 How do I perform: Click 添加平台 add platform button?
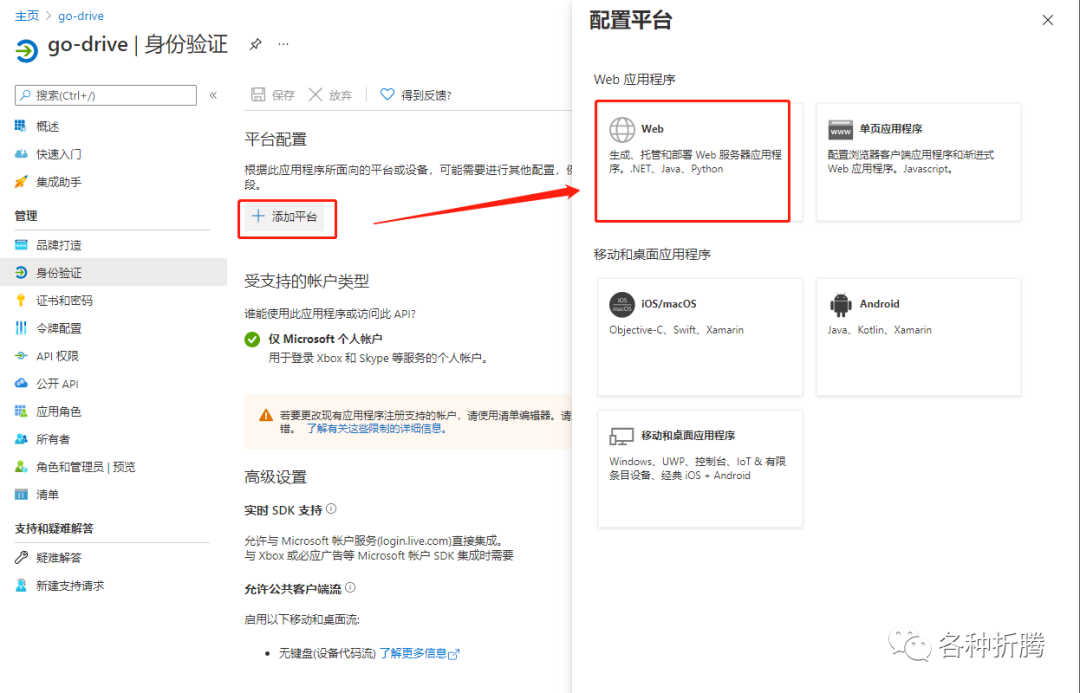[x=285, y=217]
